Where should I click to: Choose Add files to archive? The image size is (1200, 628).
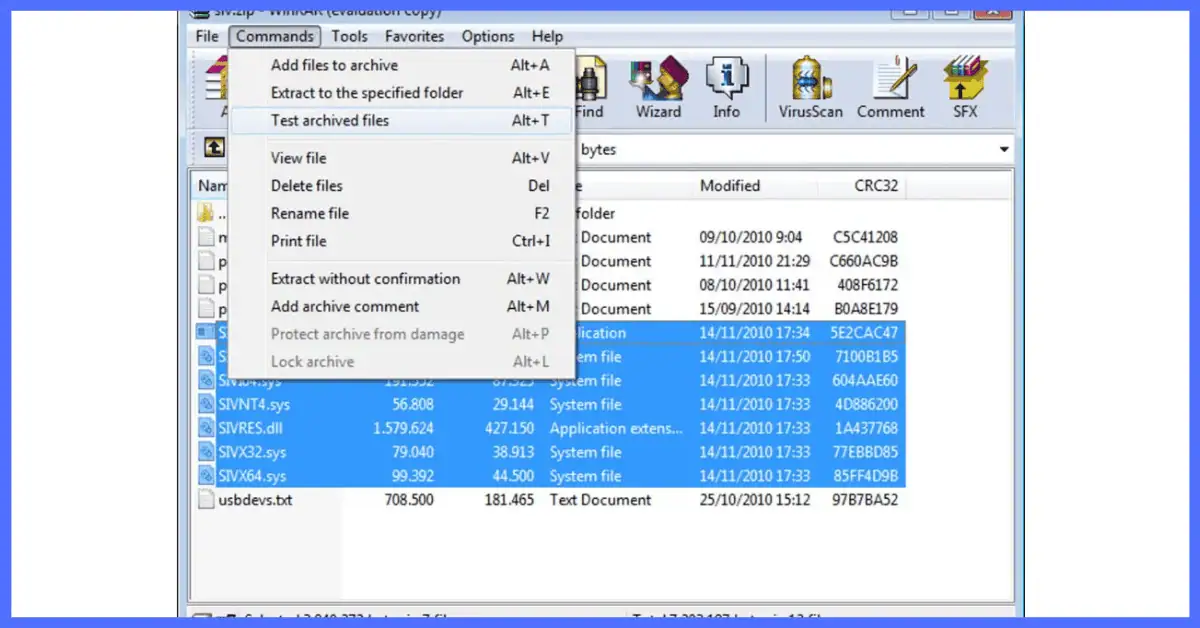[x=402, y=65]
